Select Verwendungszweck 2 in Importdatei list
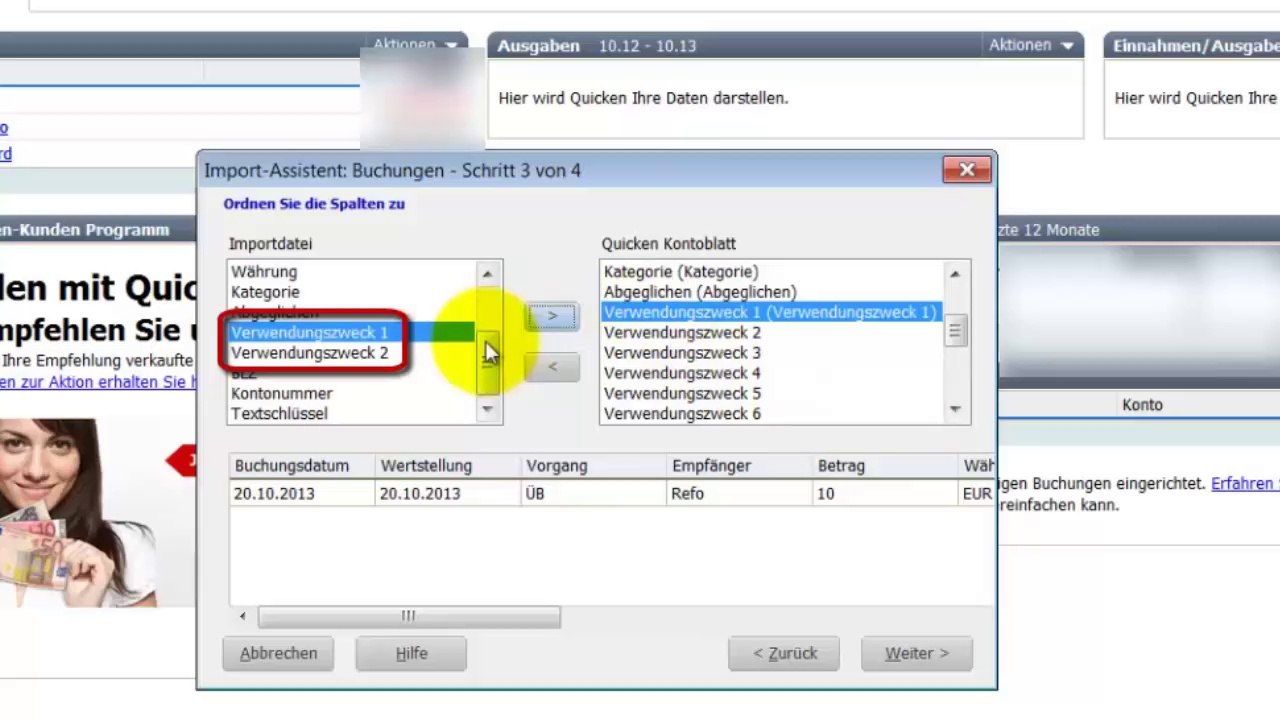The height and width of the screenshot is (720, 1280). point(352,353)
